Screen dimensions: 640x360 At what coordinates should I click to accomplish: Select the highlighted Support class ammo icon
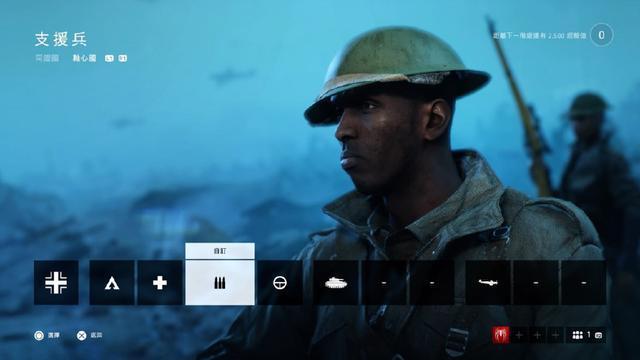pyautogui.click(x=220, y=282)
